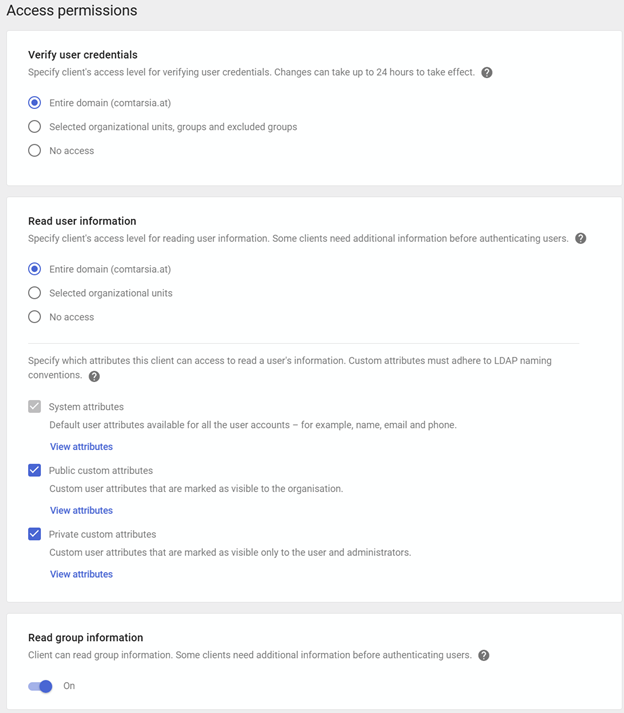Click help icon beside Read user information description
Viewport: 624px width, 713px height.
(x=581, y=239)
